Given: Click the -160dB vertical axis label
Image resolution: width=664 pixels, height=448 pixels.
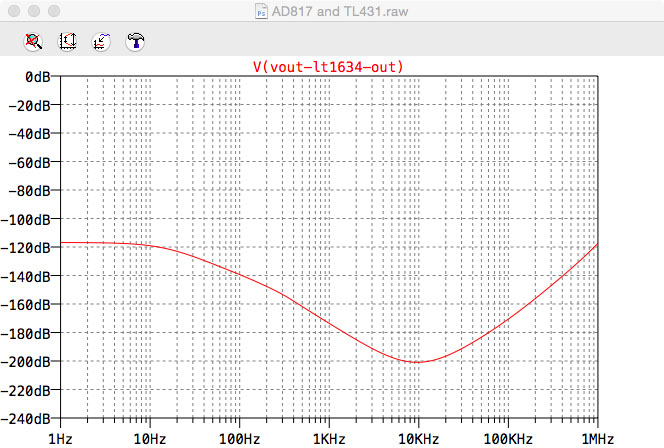Looking at the screenshot, I should (25, 305).
